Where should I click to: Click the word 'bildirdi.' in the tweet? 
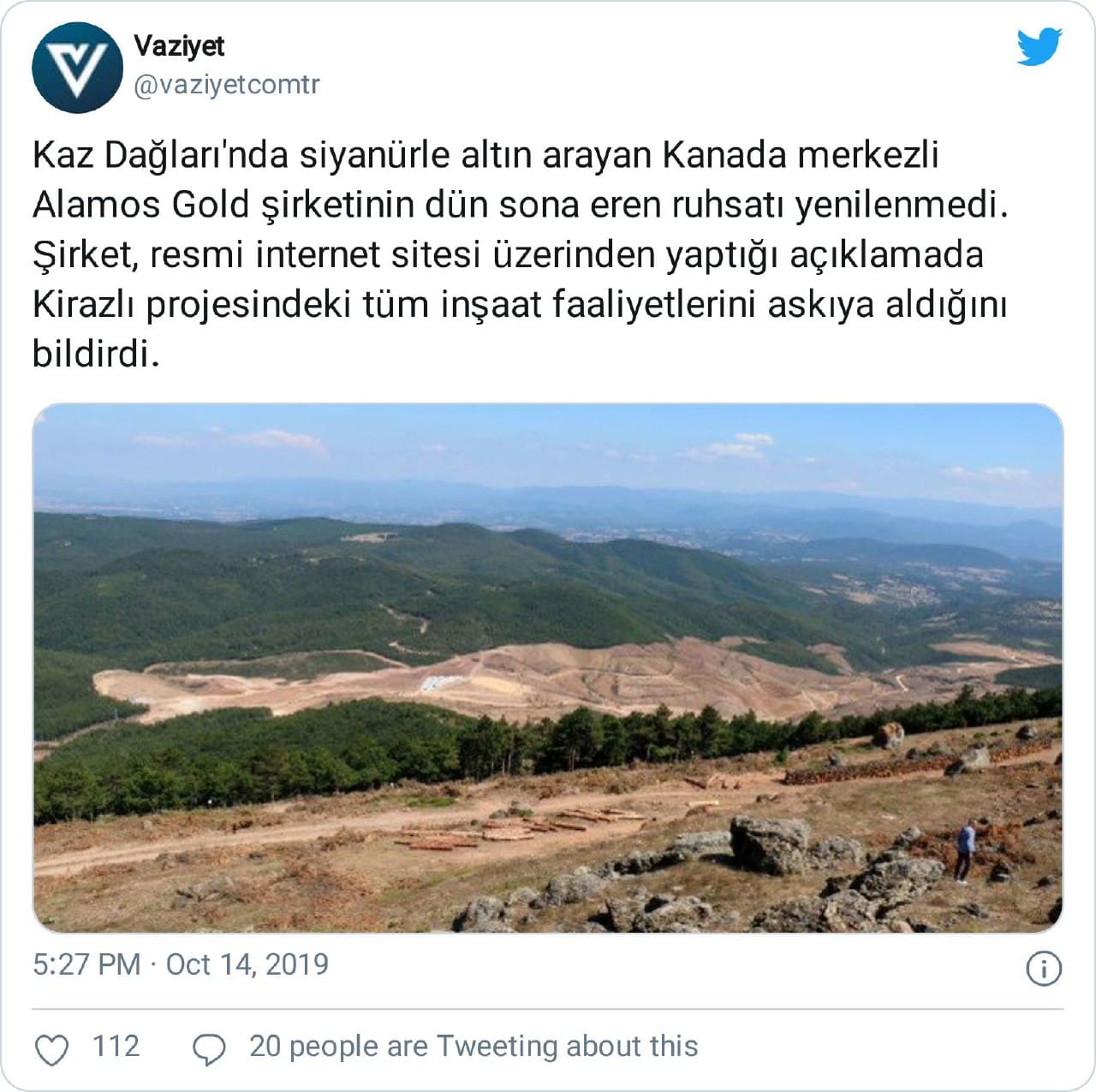pyautogui.click(x=97, y=354)
